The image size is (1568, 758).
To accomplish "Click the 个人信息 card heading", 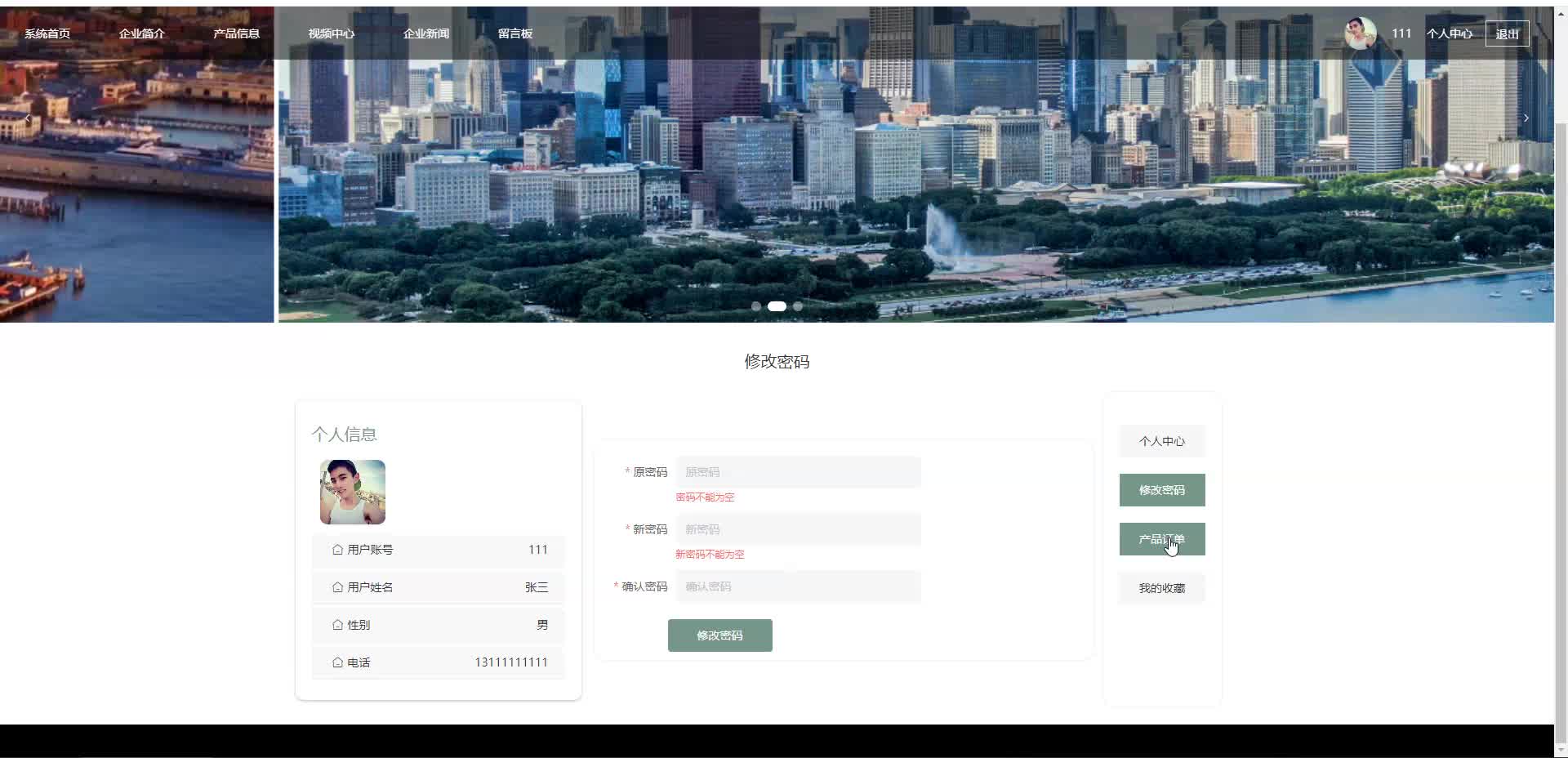I will point(344,435).
